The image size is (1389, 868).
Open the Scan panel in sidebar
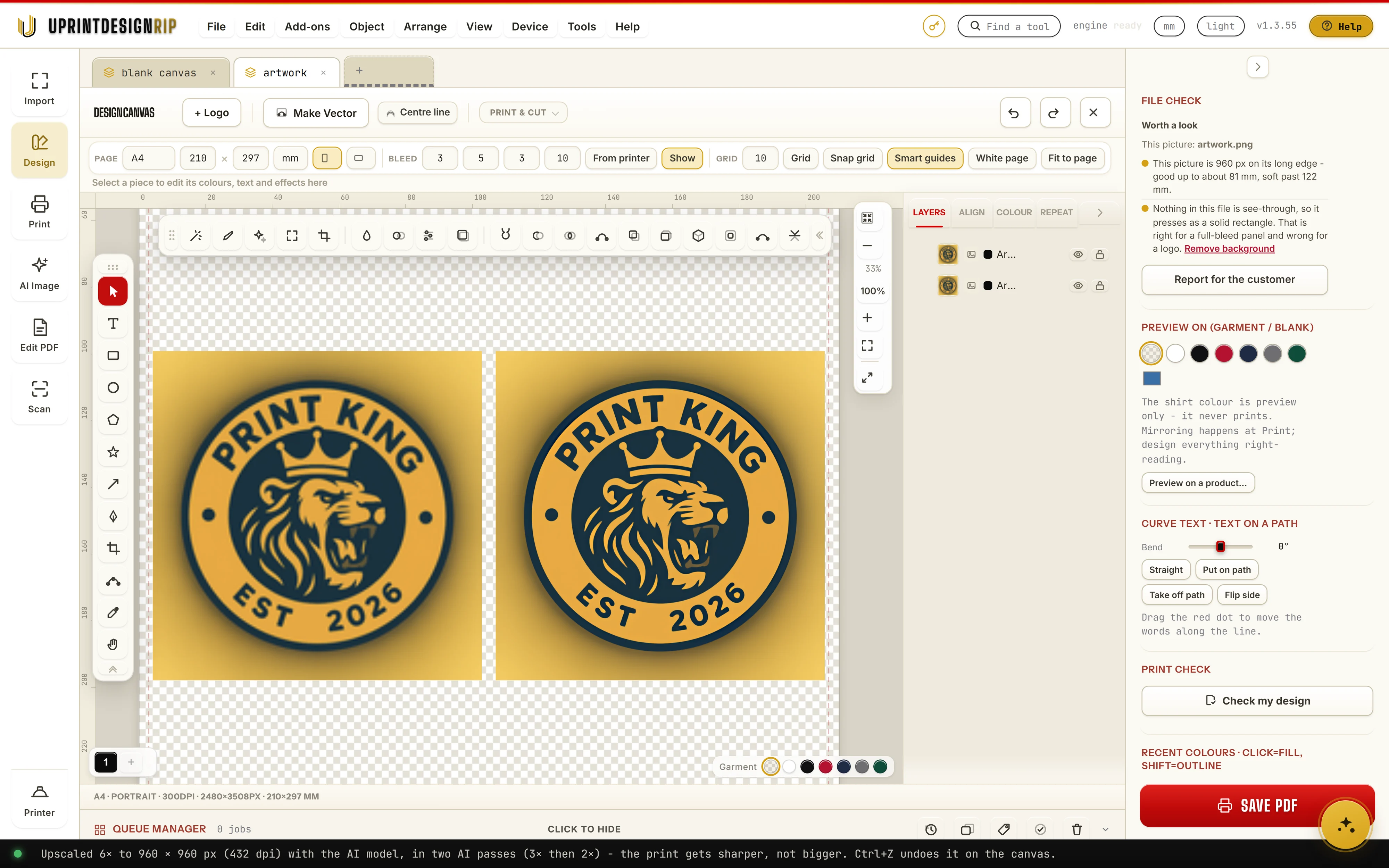pos(39,397)
